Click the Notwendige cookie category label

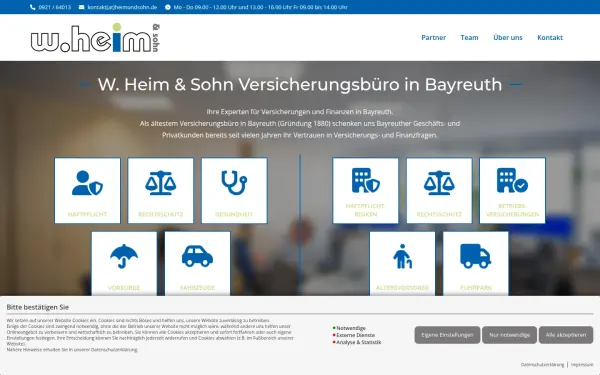pyautogui.click(x=351, y=328)
